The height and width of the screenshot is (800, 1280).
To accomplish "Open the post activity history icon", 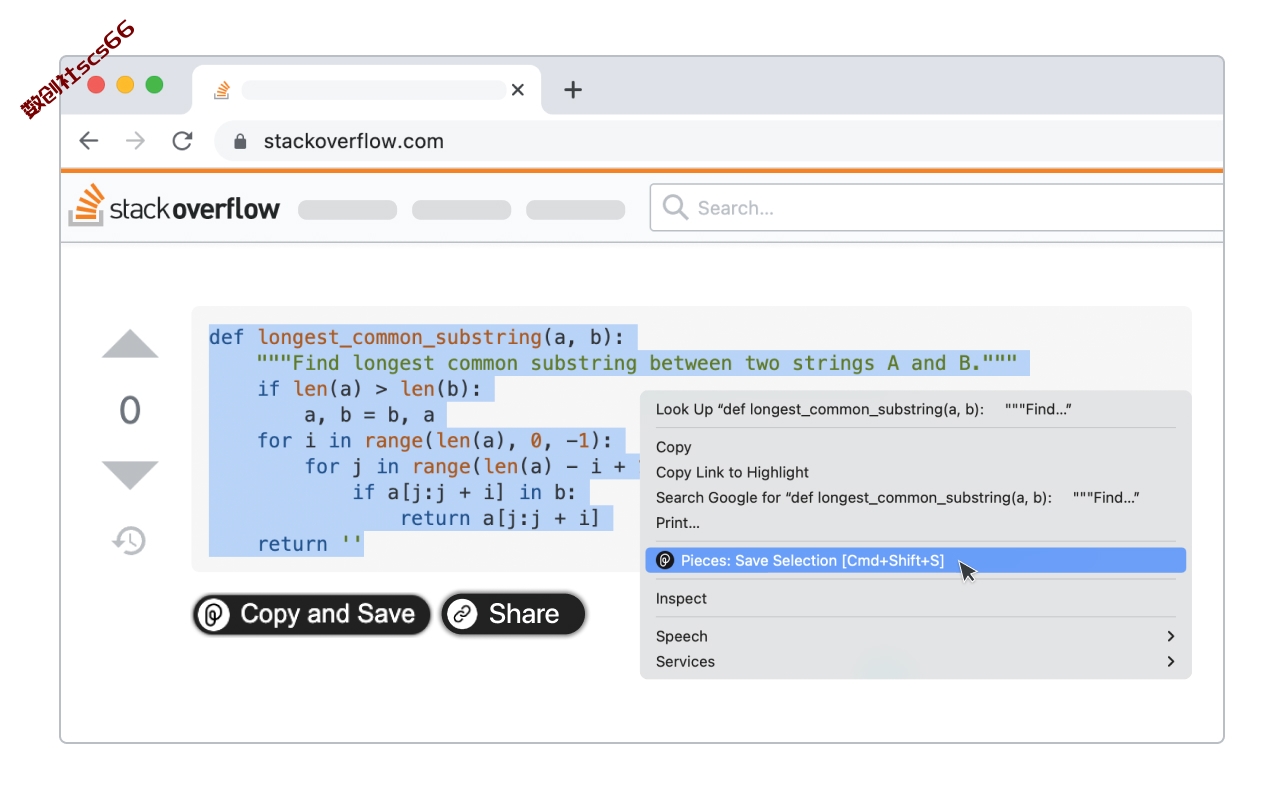I will point(129,541).
